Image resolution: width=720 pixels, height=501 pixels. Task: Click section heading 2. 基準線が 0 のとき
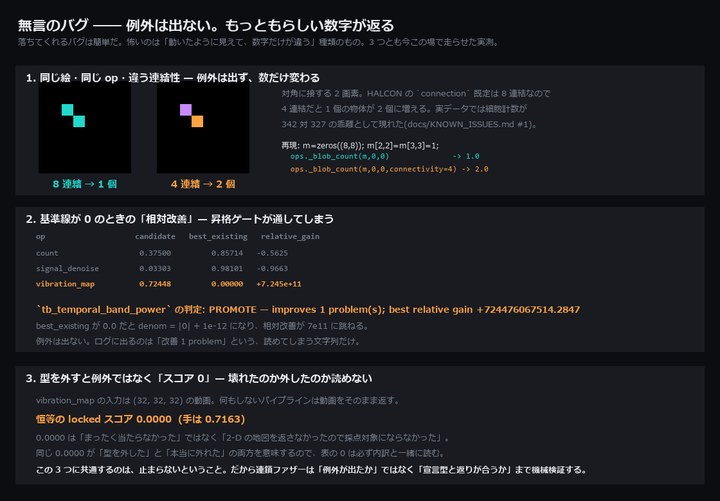180,219
